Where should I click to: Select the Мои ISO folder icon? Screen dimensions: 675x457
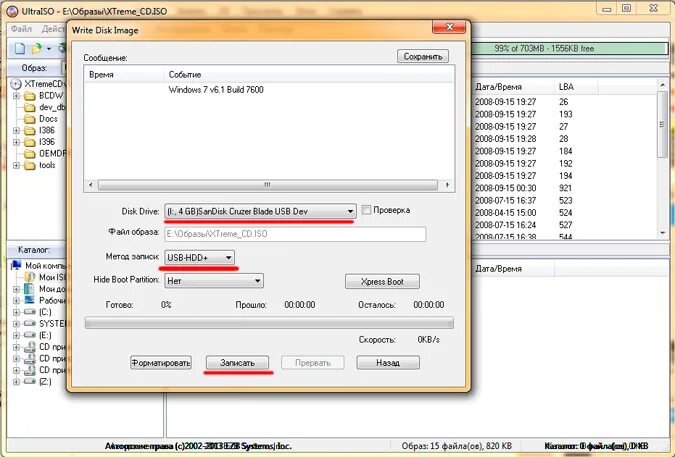pos(30,277)
